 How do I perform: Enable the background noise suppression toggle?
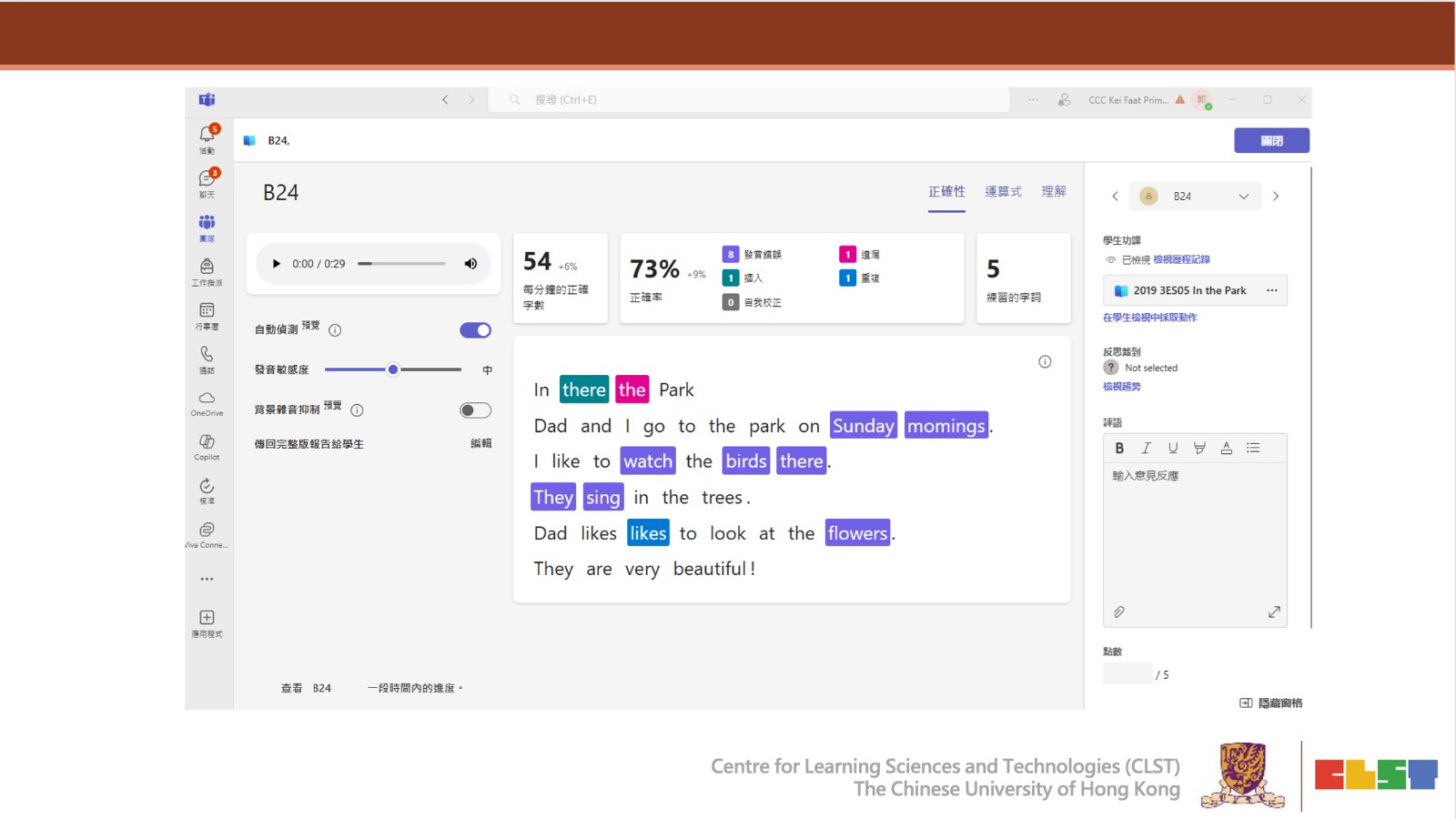475,410
